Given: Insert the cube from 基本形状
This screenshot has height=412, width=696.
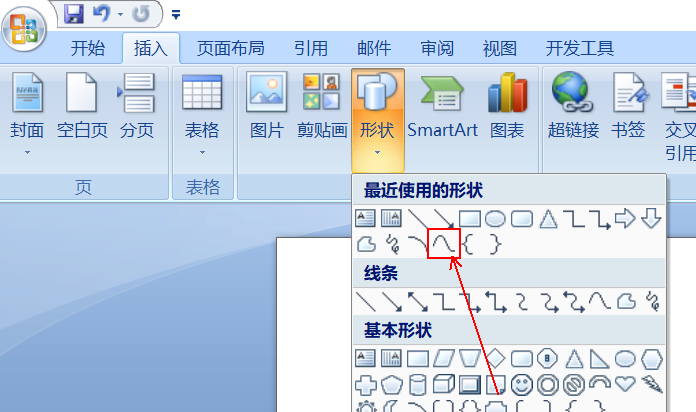Looking at the screenshot, I should pos(444,384).
